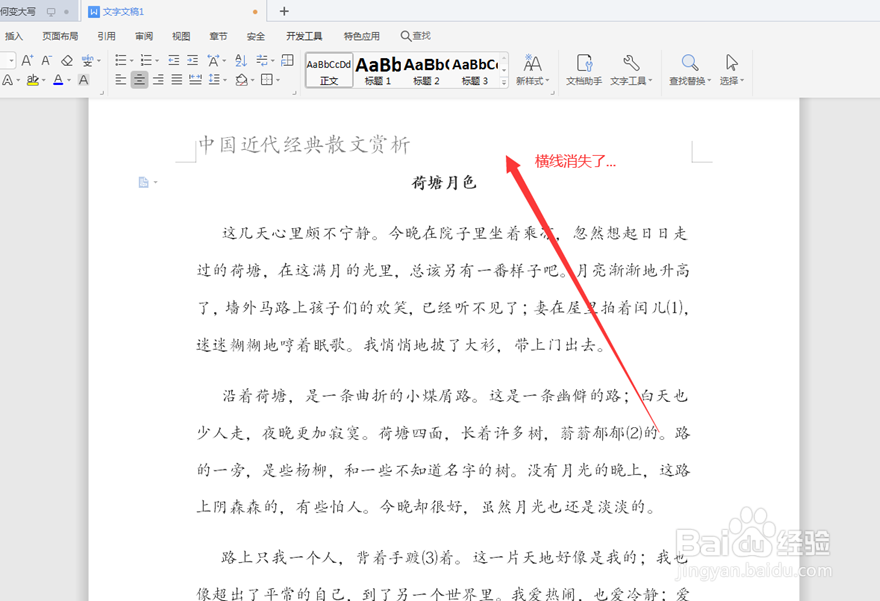
Task: Apply paragraph shading fill bucket
Action: pos(241,80)
